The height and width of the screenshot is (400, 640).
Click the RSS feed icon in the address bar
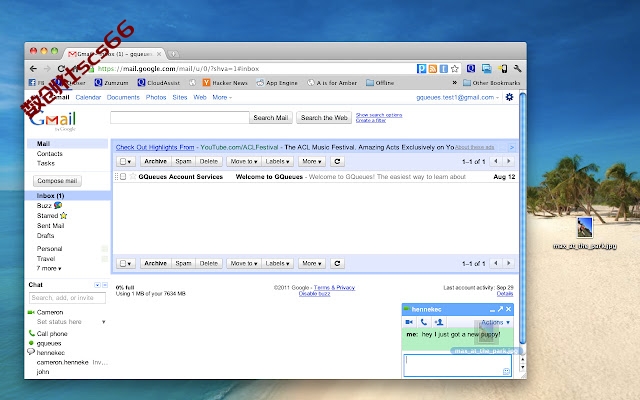[x=433, y=69]
